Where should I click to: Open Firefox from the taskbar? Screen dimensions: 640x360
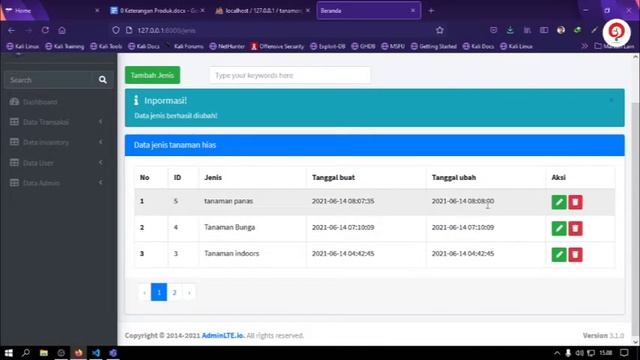point(78,353)
